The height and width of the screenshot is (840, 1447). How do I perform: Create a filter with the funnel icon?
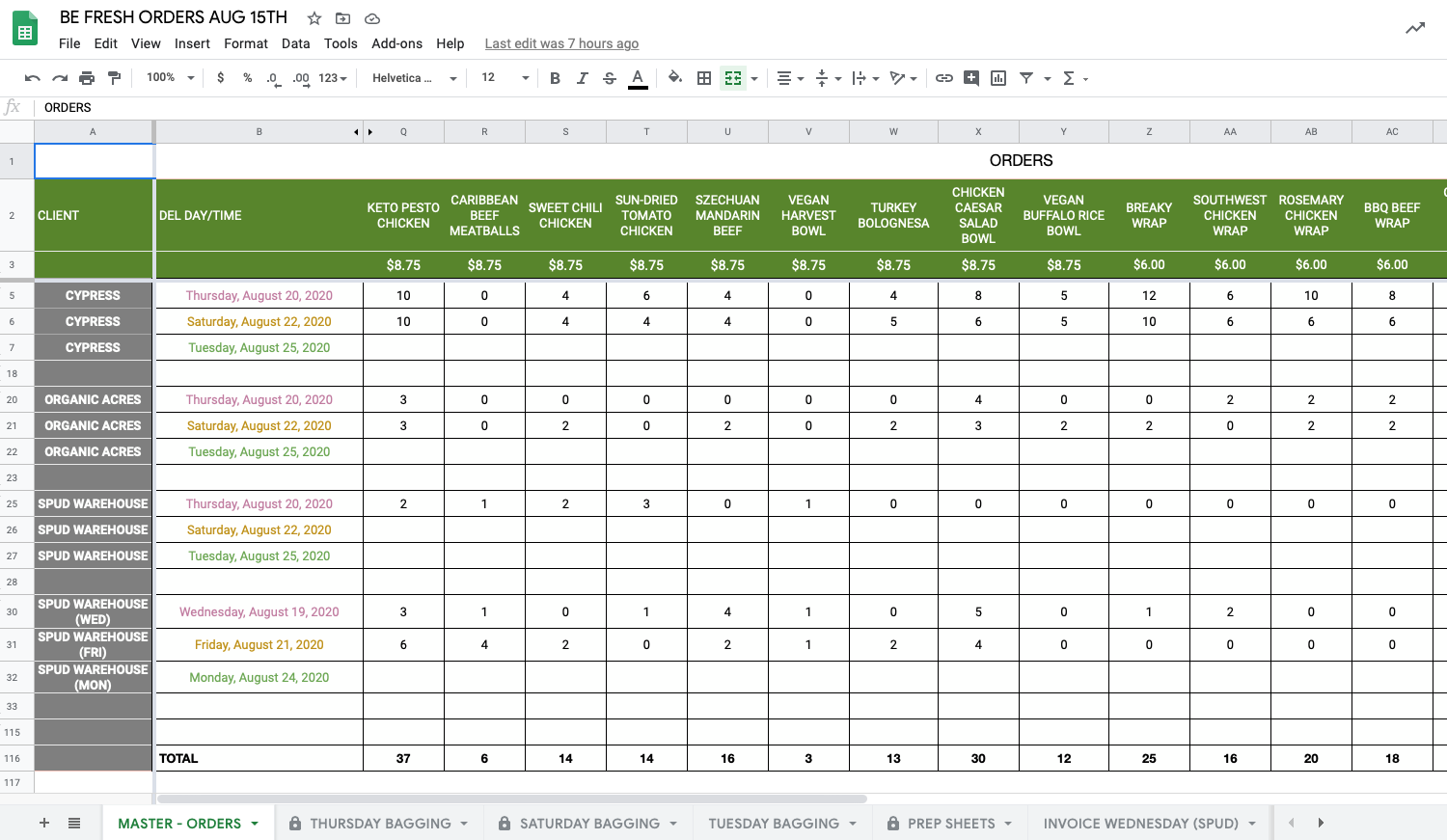pos(1026,78)
